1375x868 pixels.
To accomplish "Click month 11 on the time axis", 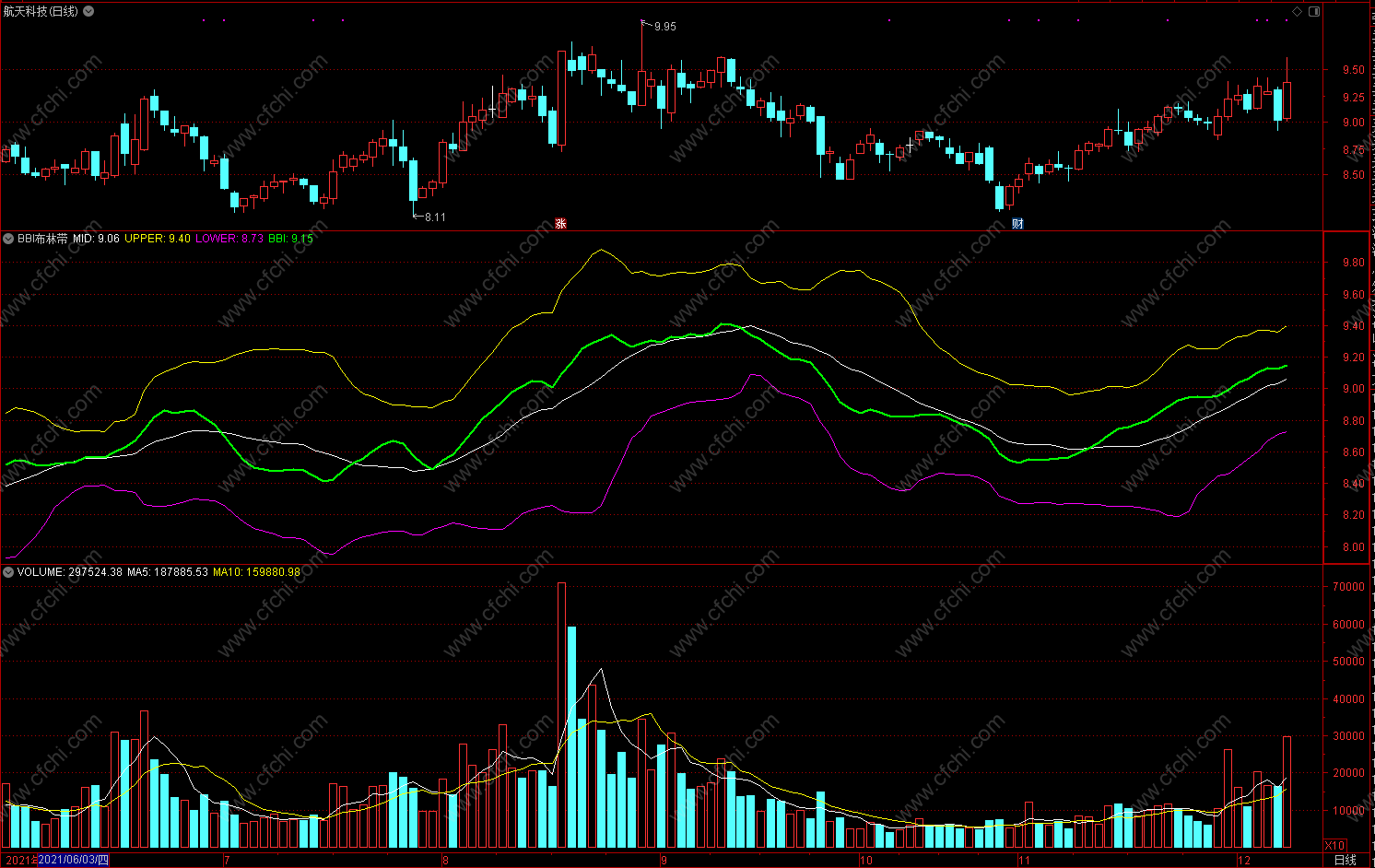I will pos(1025,861).
